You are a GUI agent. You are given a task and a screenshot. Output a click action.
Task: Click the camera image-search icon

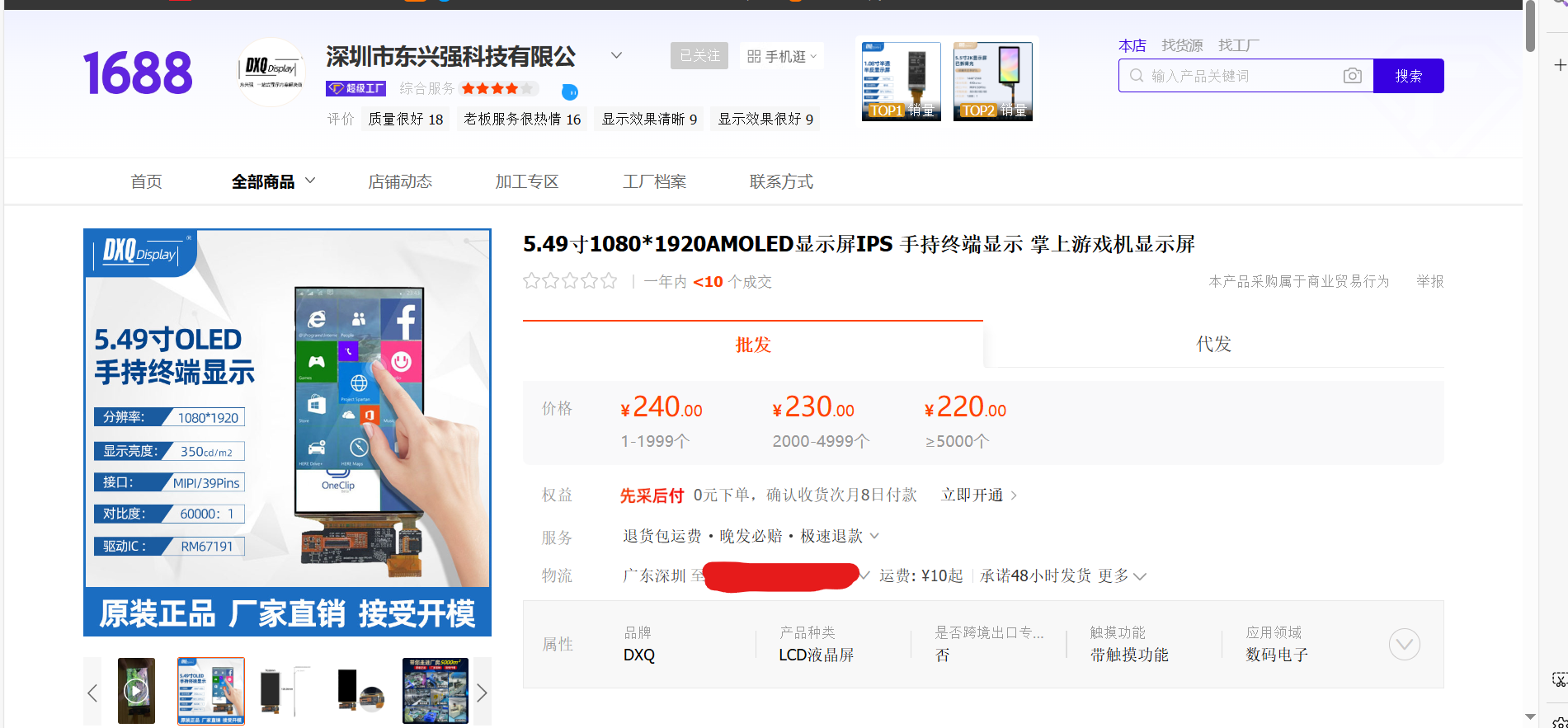point(1352,76)
